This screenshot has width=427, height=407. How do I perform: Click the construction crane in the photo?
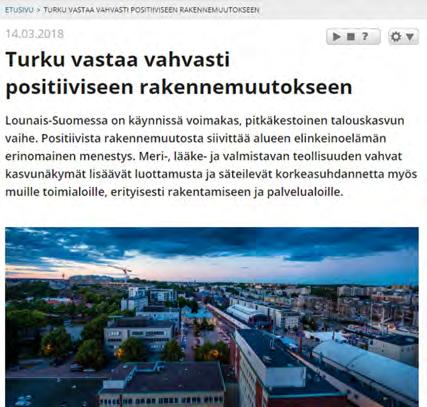122,271
